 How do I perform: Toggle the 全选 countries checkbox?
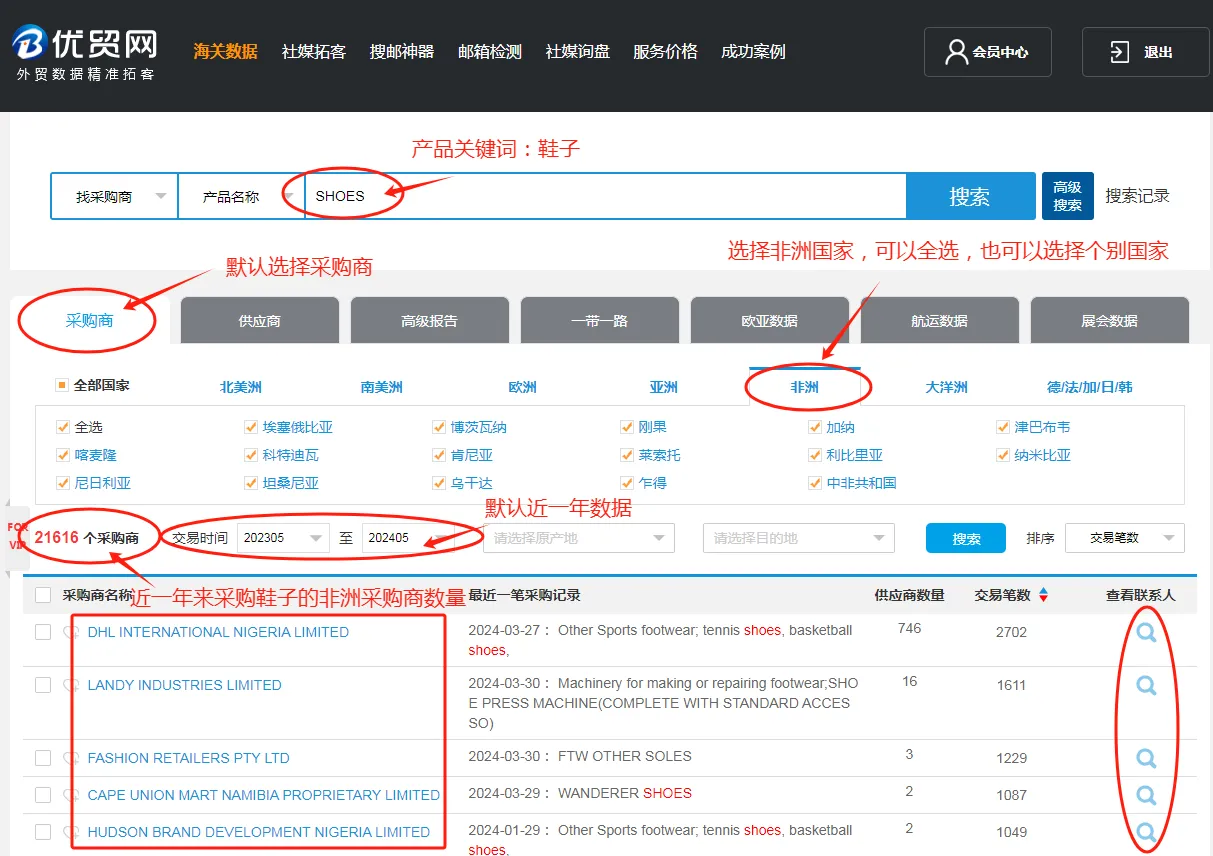coord(64,427)
